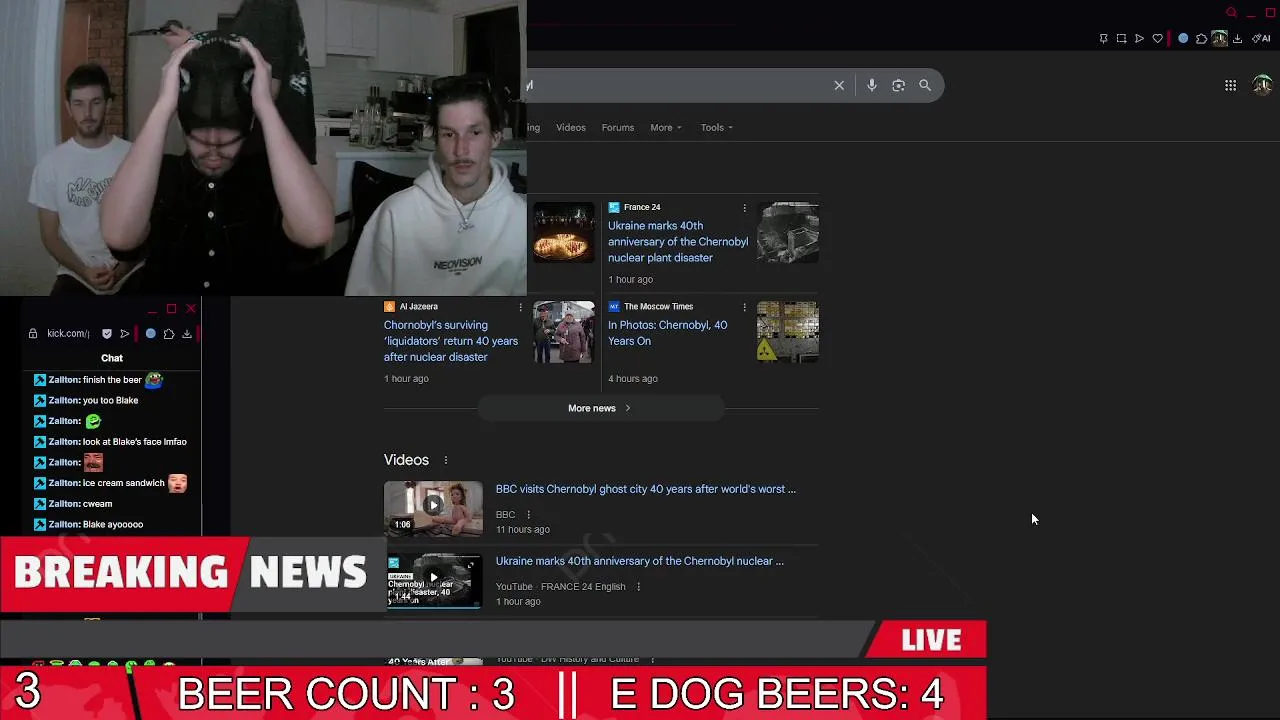Viewport: 1280px width, 720px height.
Task: Click the Chat header in Kick window
Action: click(112, 358)
